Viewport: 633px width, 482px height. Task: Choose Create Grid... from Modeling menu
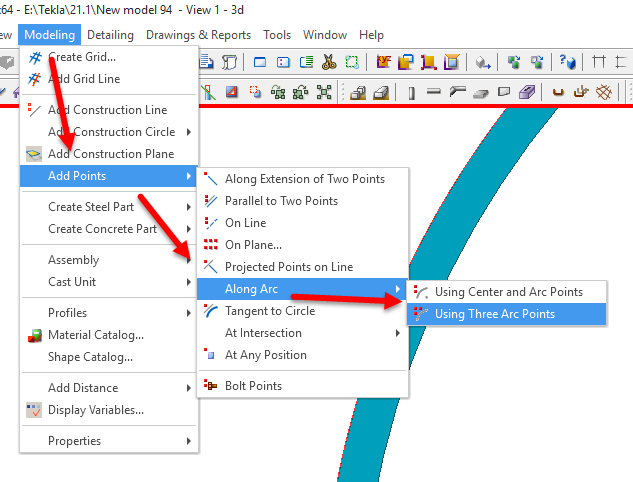pyautogui.click(x=109, y=57)
